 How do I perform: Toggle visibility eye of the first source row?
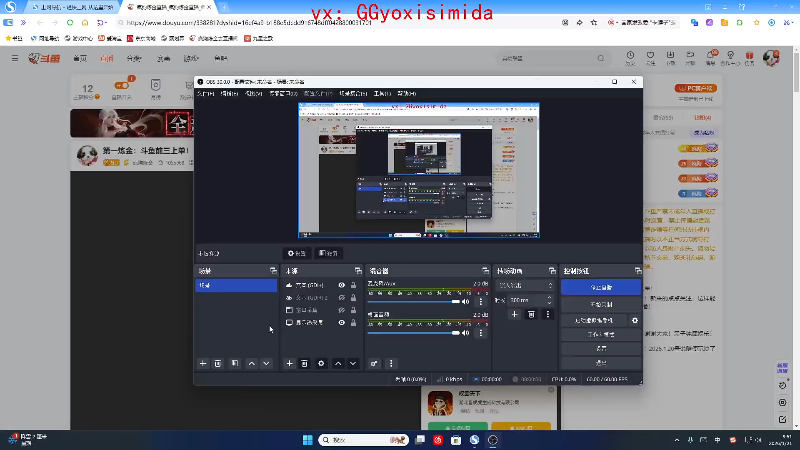pyautogui.click(x=341, y=285)
